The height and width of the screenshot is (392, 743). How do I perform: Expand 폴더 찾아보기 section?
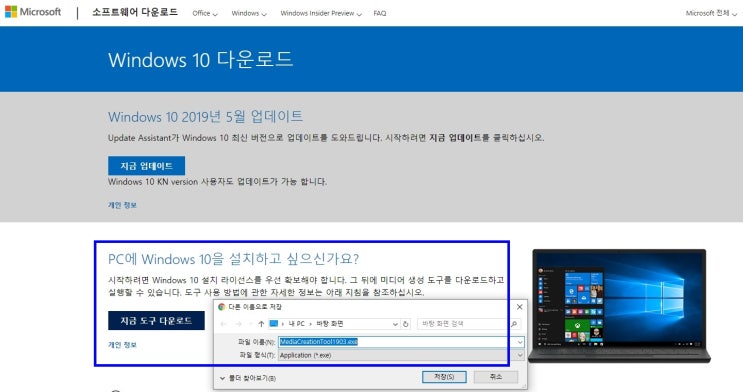click(247, 378)
